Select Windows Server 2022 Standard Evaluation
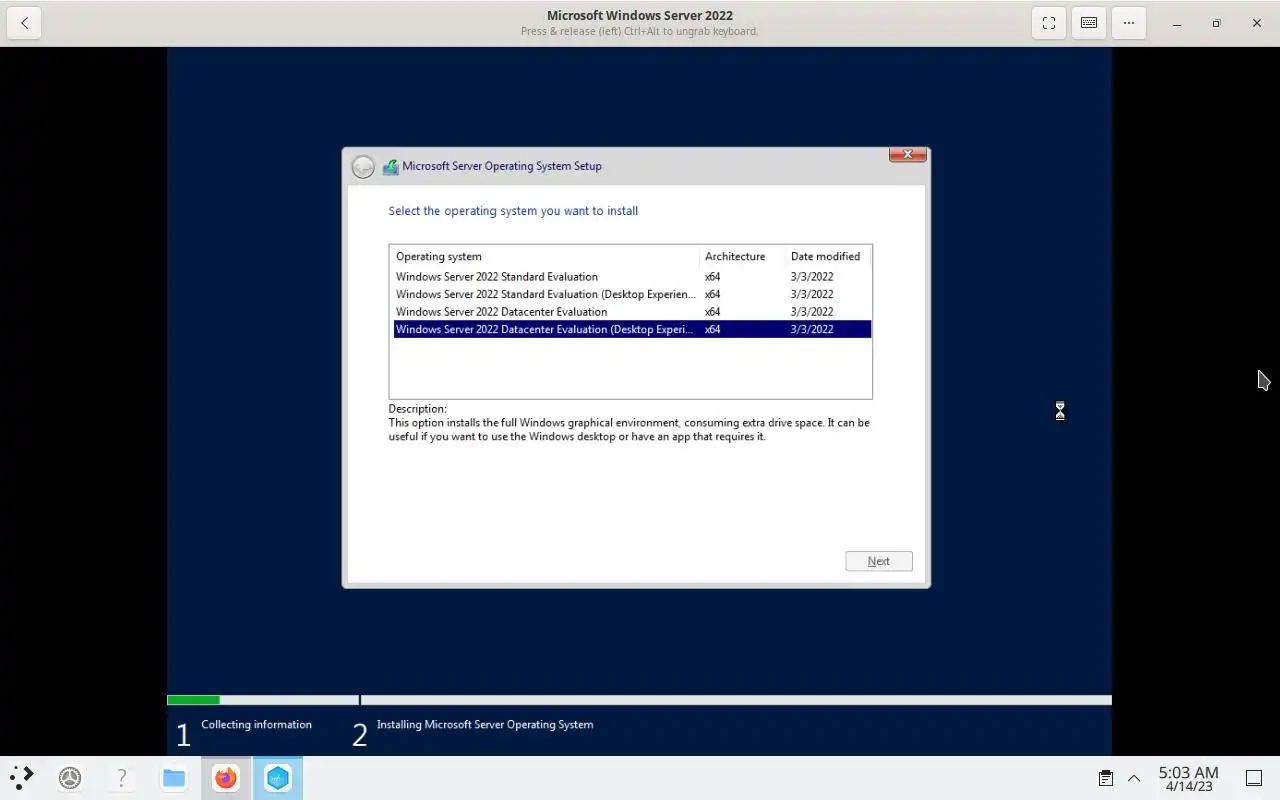This screenshot has height=800, width=1280. click(x=632, y=277)
